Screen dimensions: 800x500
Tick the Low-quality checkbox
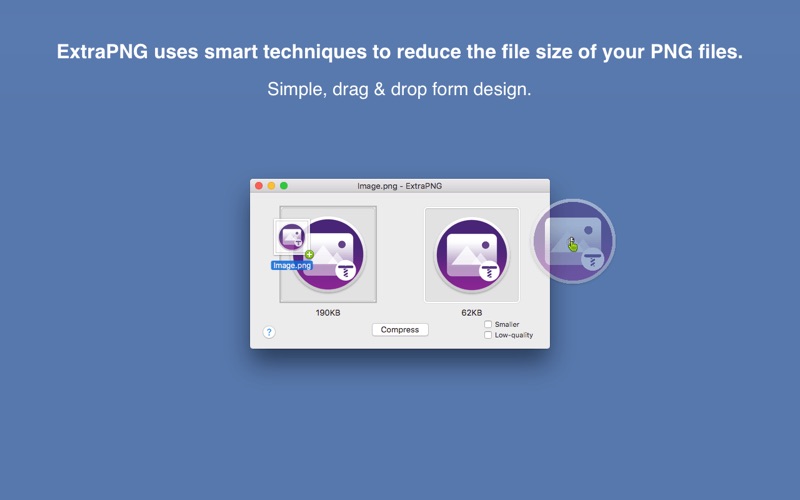point(488,335)
